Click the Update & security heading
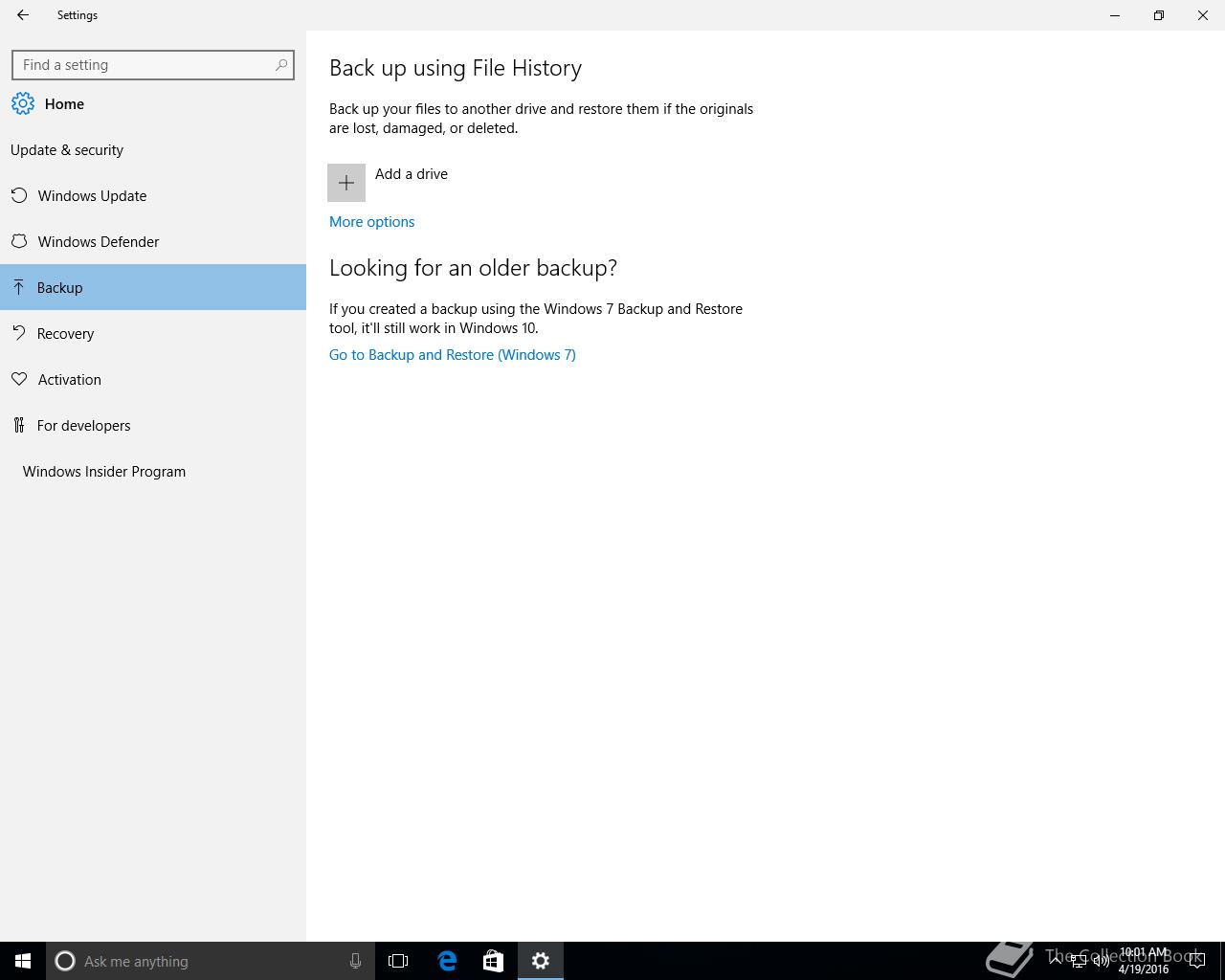 pos(67,150)
